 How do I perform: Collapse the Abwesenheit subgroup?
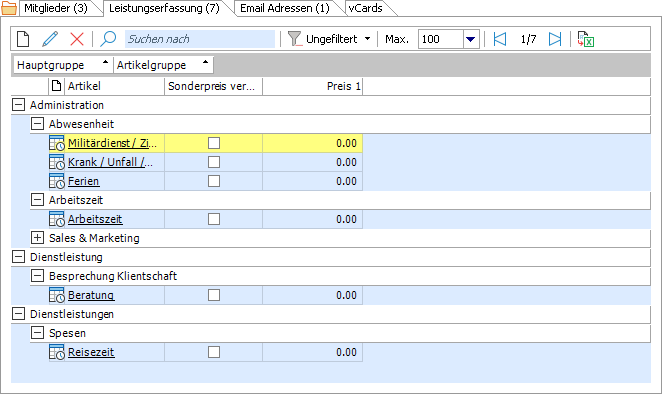click(x=38, y=124)
